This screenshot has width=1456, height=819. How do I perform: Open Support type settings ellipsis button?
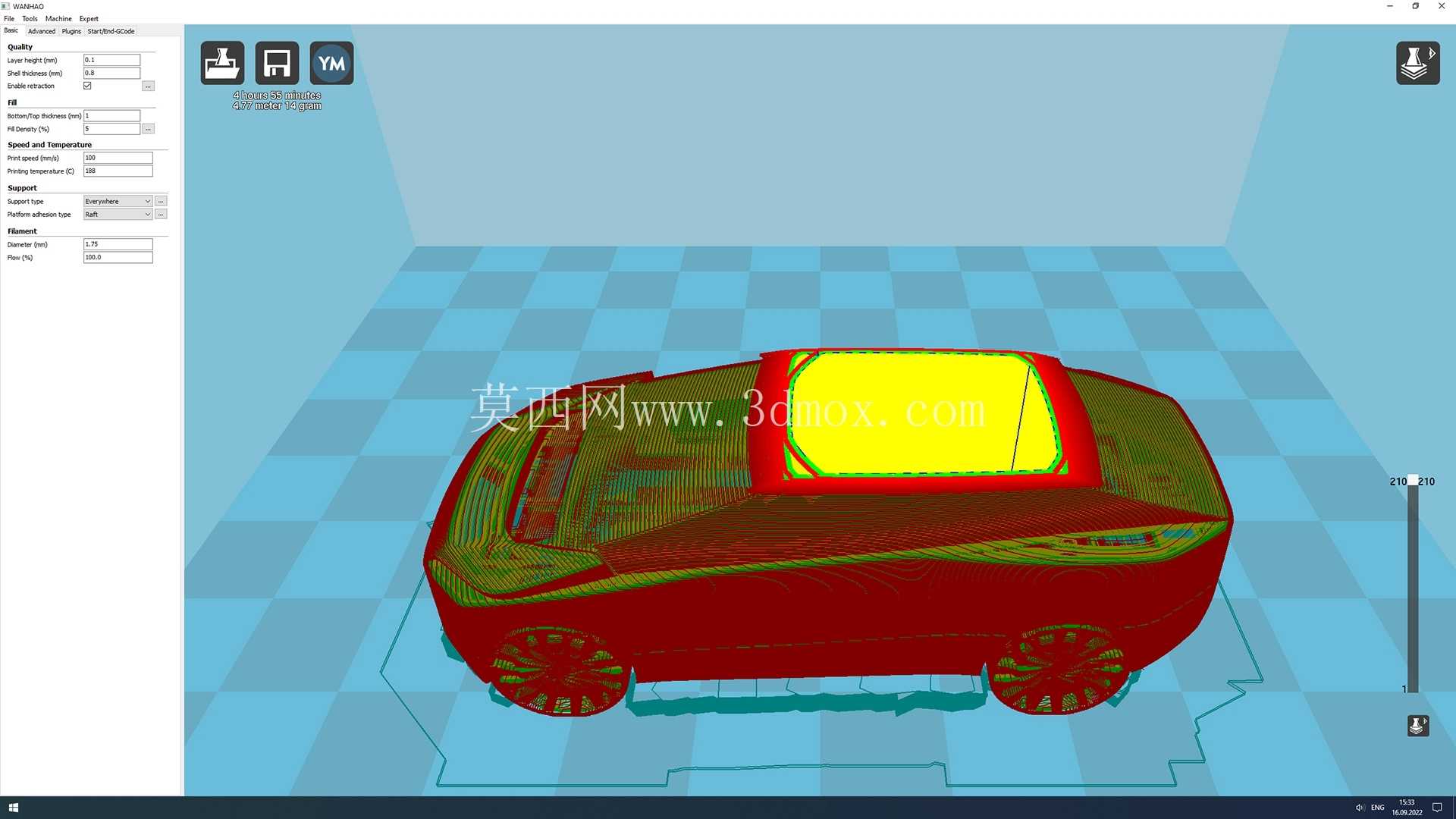[161, 201]
